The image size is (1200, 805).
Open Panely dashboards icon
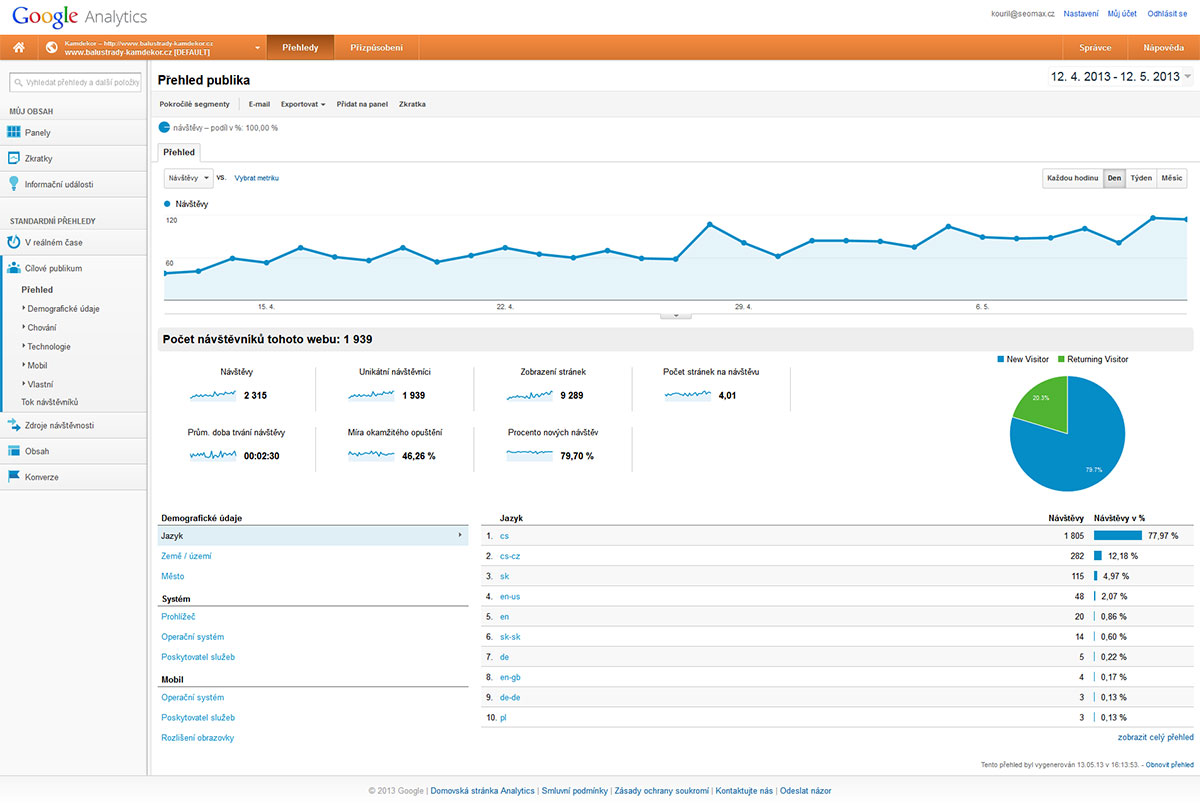[14, 132]
